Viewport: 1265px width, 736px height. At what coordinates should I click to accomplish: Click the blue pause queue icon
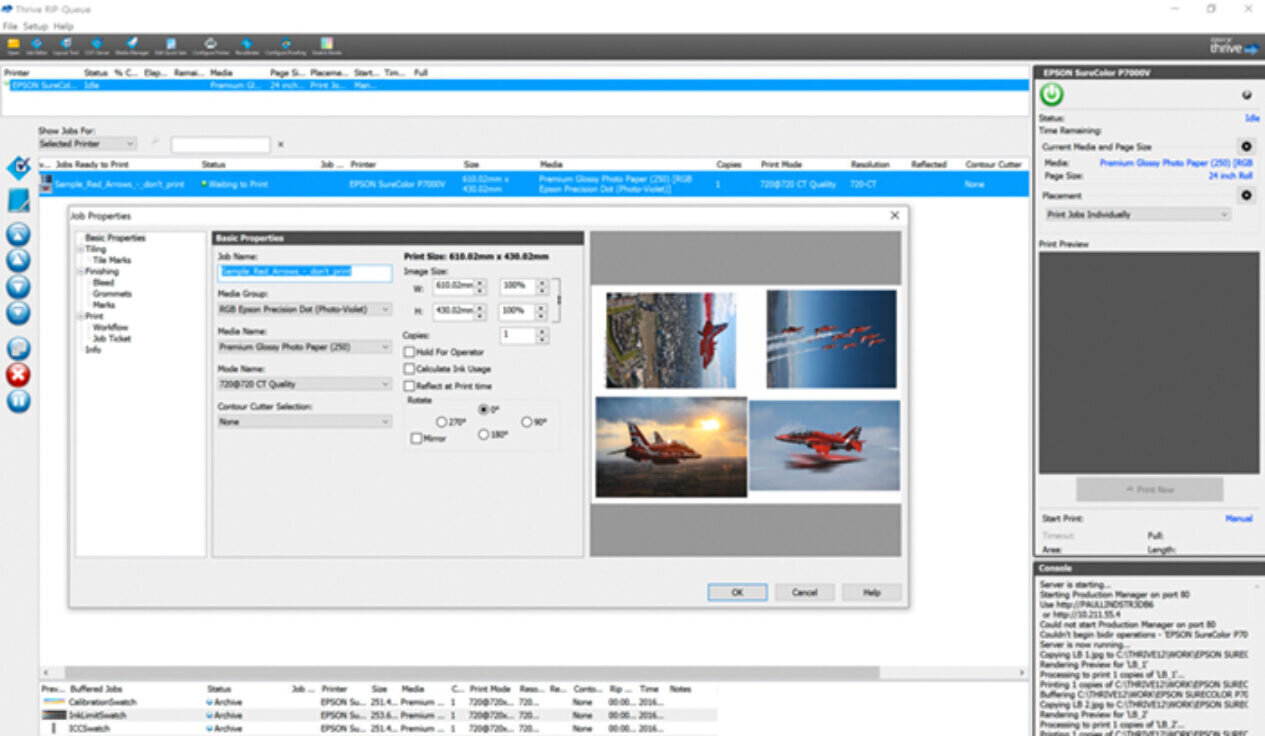(x=18, y=401)
